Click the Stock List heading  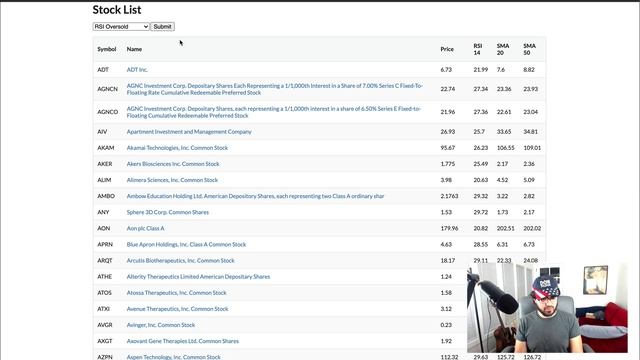pos(117,10)
